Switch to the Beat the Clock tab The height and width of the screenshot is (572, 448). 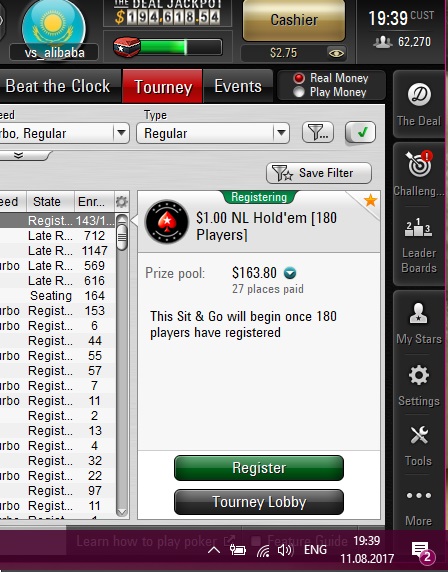coord(58,86)
